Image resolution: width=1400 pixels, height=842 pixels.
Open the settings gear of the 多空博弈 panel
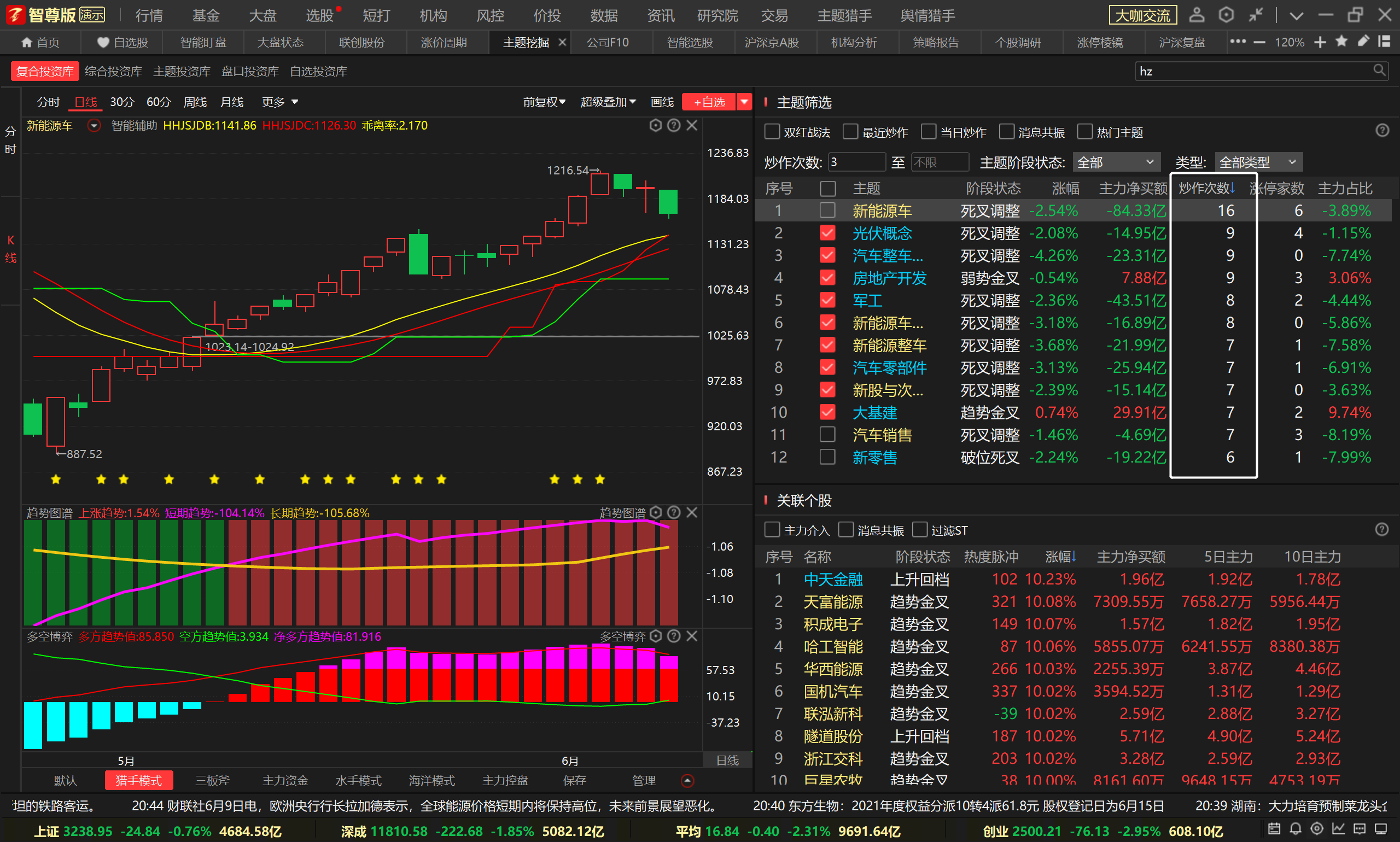pyautogui.click(x=656, y=636)
